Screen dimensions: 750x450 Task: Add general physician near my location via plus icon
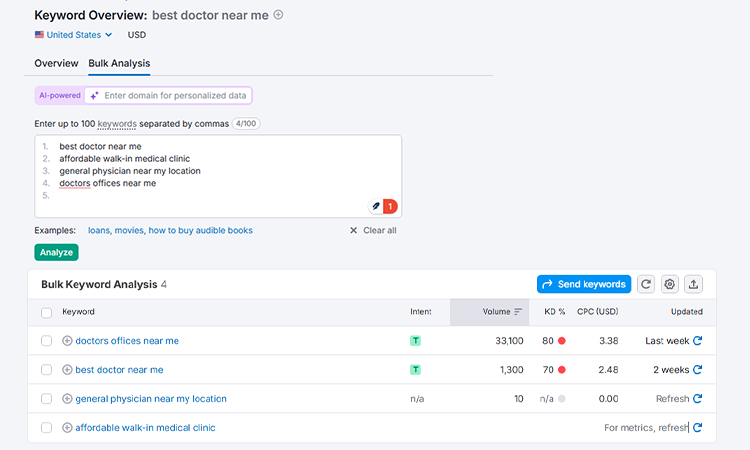tap(67, 399)
